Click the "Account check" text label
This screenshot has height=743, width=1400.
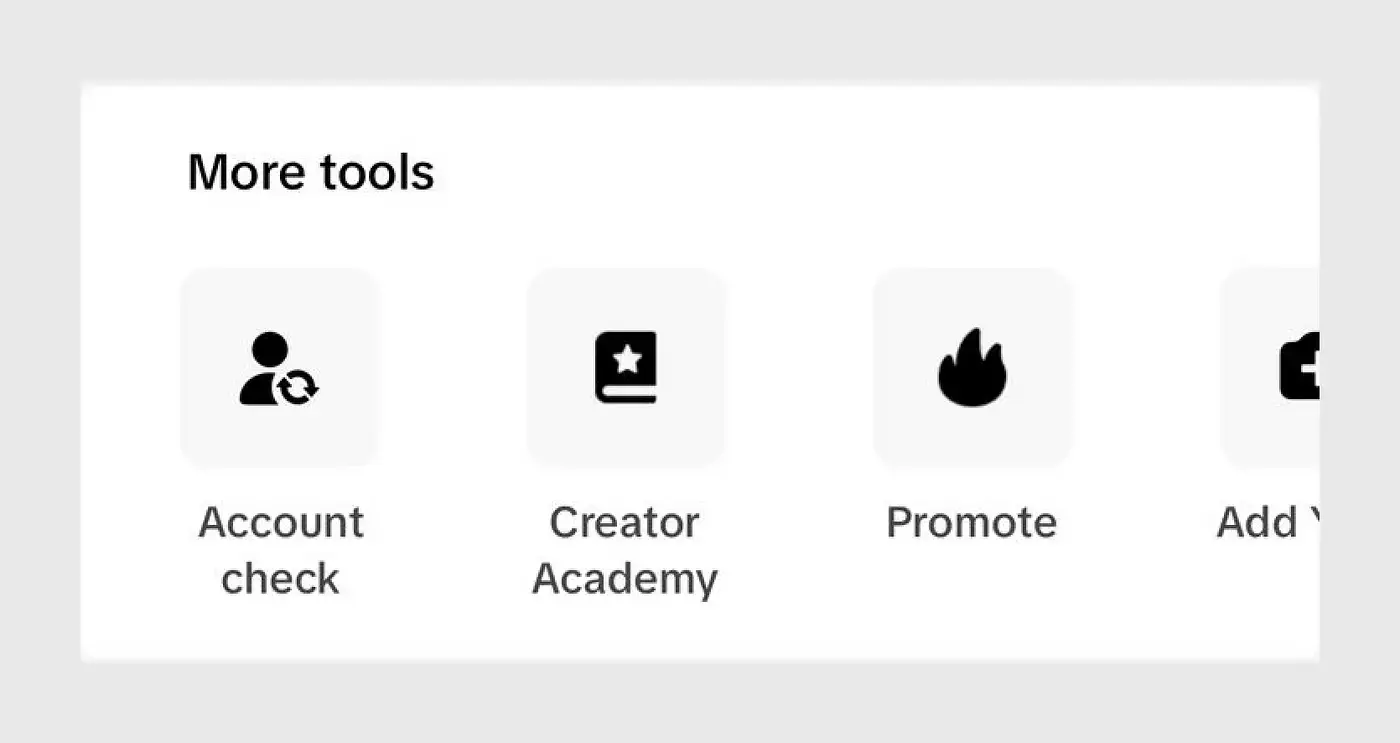pos(281,550)
